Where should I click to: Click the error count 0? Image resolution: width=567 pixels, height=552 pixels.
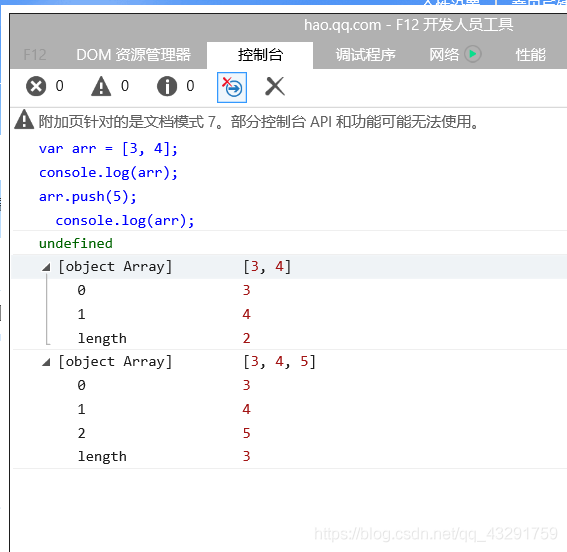point(59,86)
